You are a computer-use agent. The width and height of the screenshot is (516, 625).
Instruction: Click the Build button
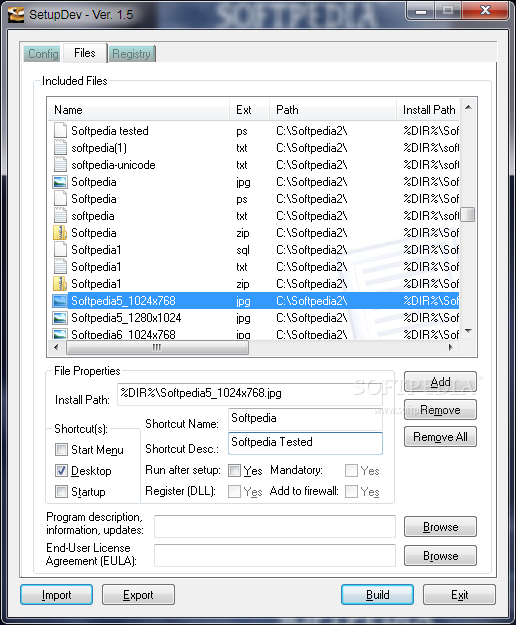(377, 595)
